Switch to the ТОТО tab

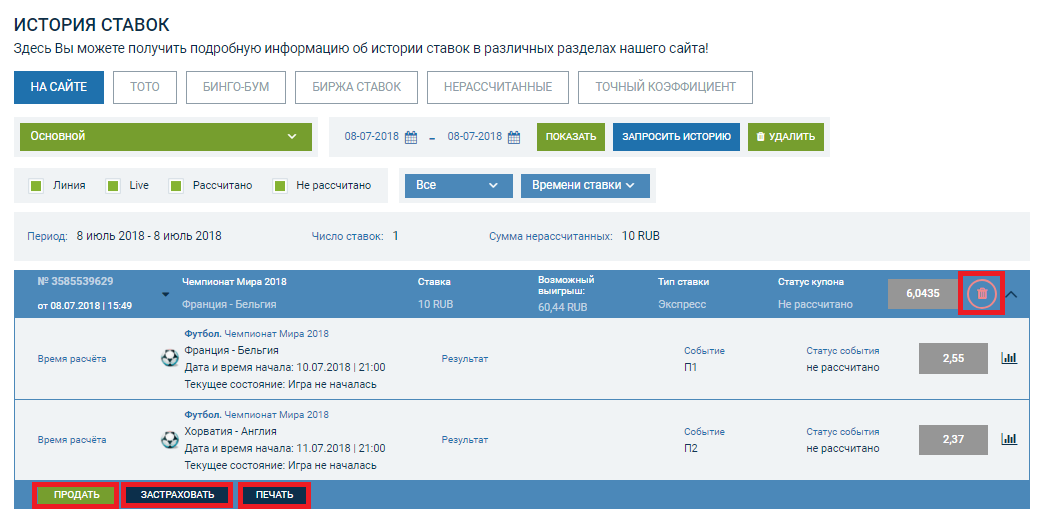(x=145, y=87)
